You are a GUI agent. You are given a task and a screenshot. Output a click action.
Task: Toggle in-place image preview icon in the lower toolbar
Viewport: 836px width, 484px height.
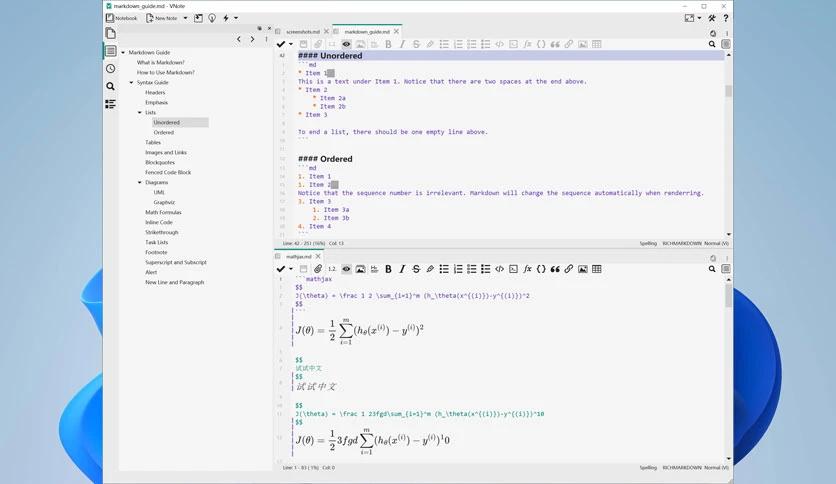360,269
